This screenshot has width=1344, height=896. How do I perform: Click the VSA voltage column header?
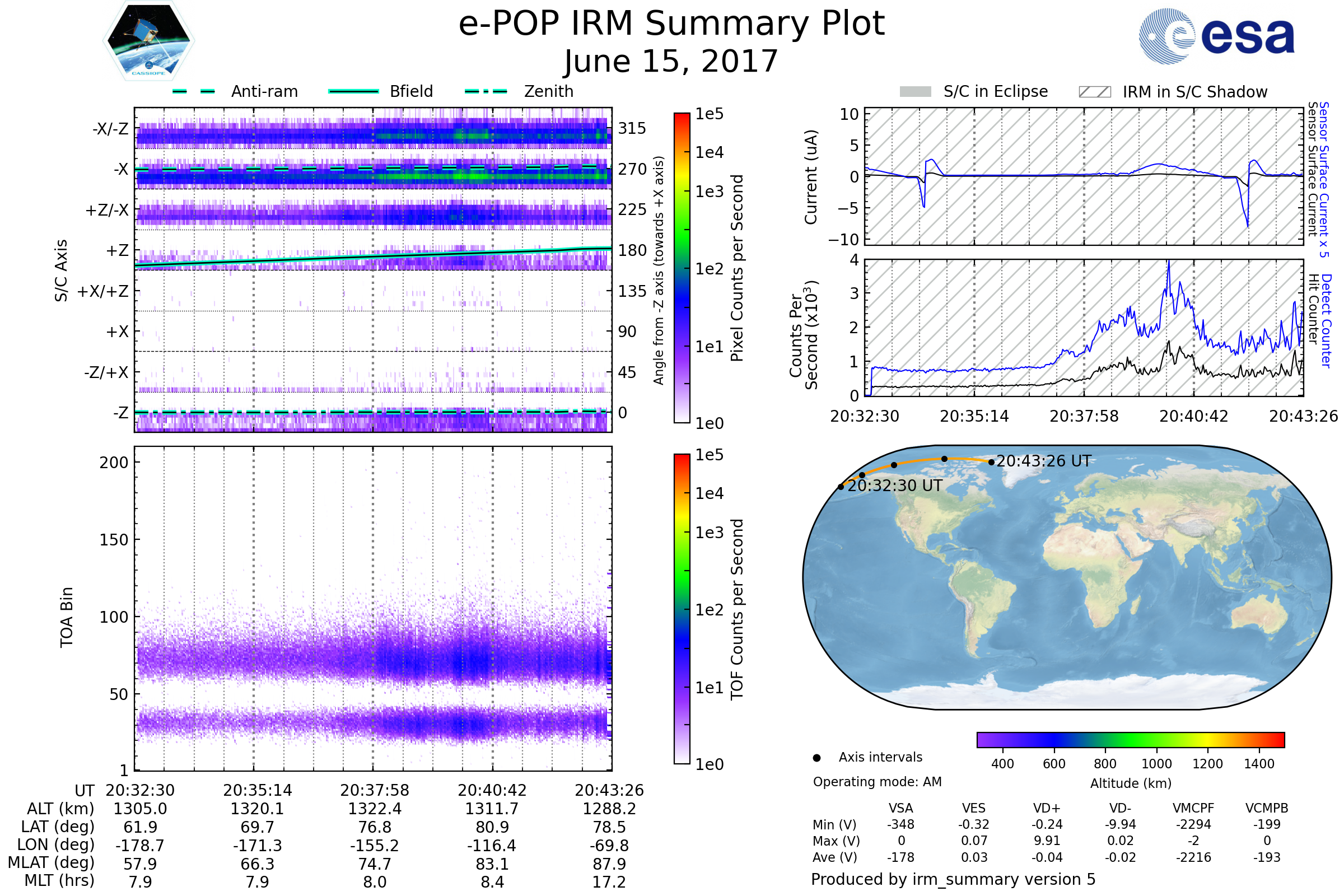pyautogui.click(x=900, y=808)
